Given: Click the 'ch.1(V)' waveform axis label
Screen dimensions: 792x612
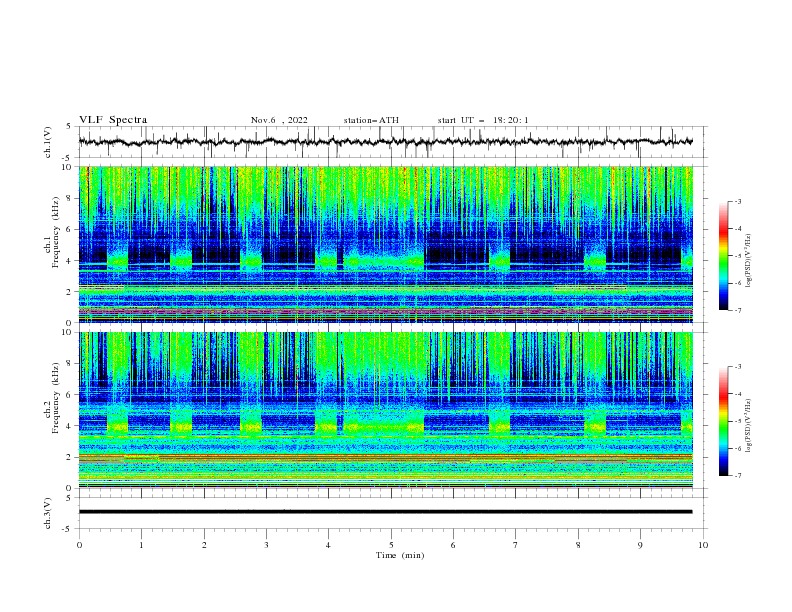Looking at the screenshot, I should (48, 142).
